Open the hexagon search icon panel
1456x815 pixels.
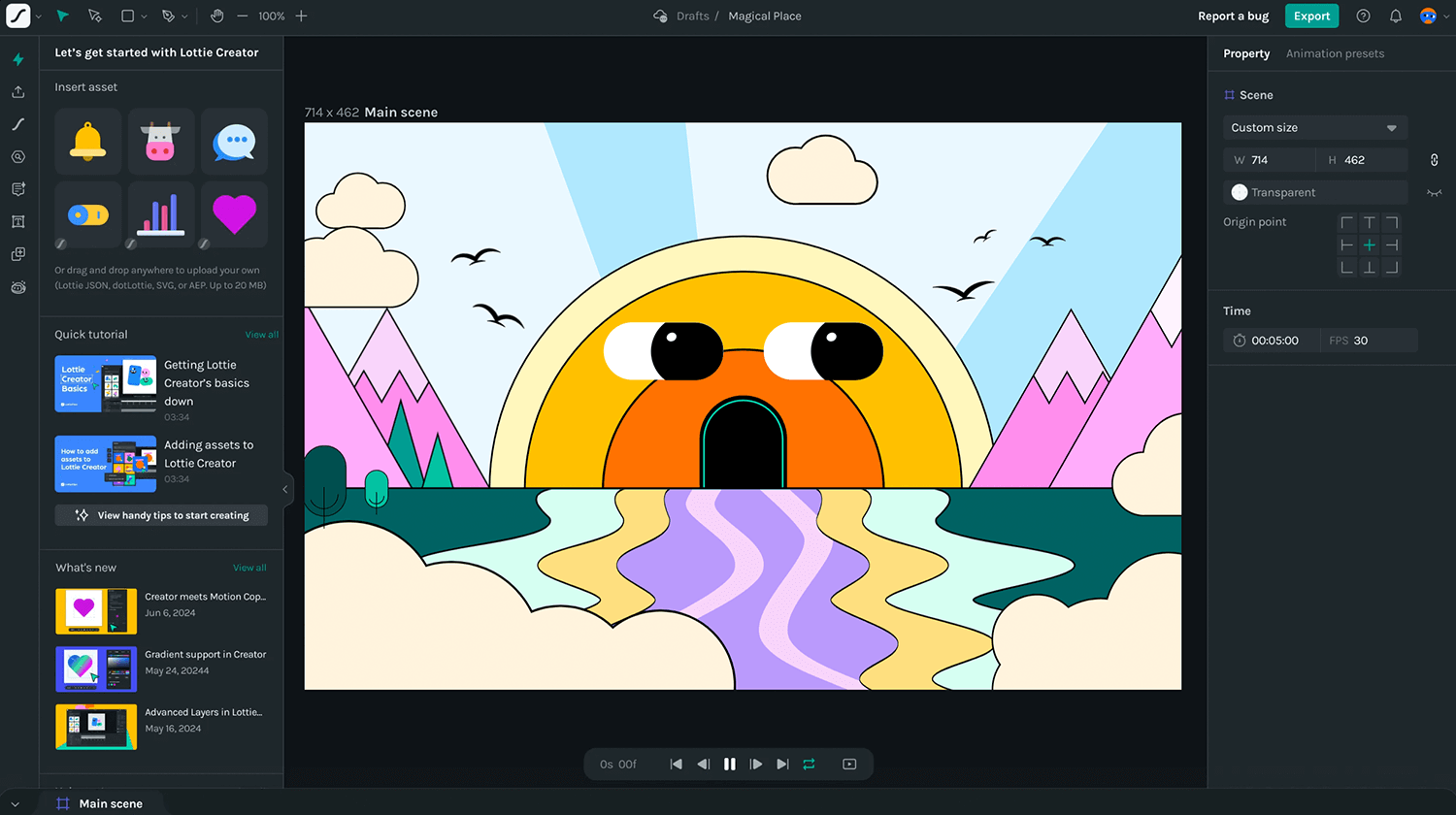point(17,156)
